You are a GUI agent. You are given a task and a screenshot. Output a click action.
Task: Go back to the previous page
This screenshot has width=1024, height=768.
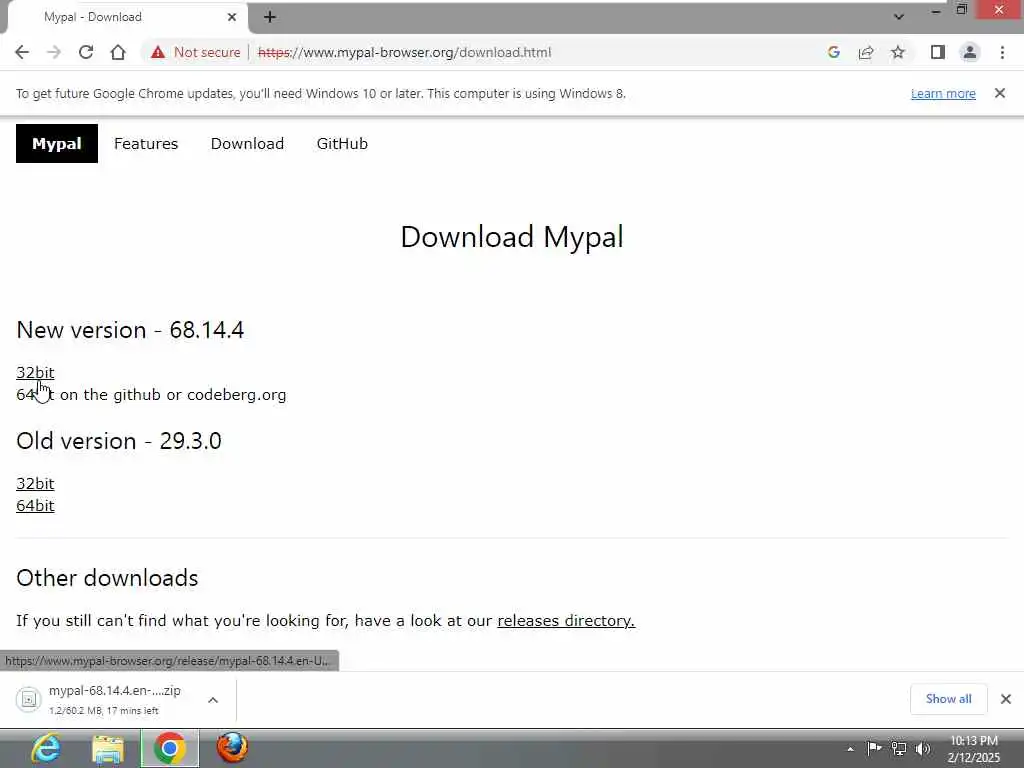22,52
